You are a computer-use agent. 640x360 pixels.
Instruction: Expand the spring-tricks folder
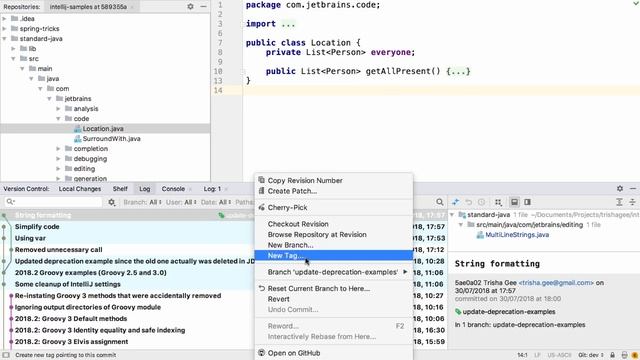(4, 29)
